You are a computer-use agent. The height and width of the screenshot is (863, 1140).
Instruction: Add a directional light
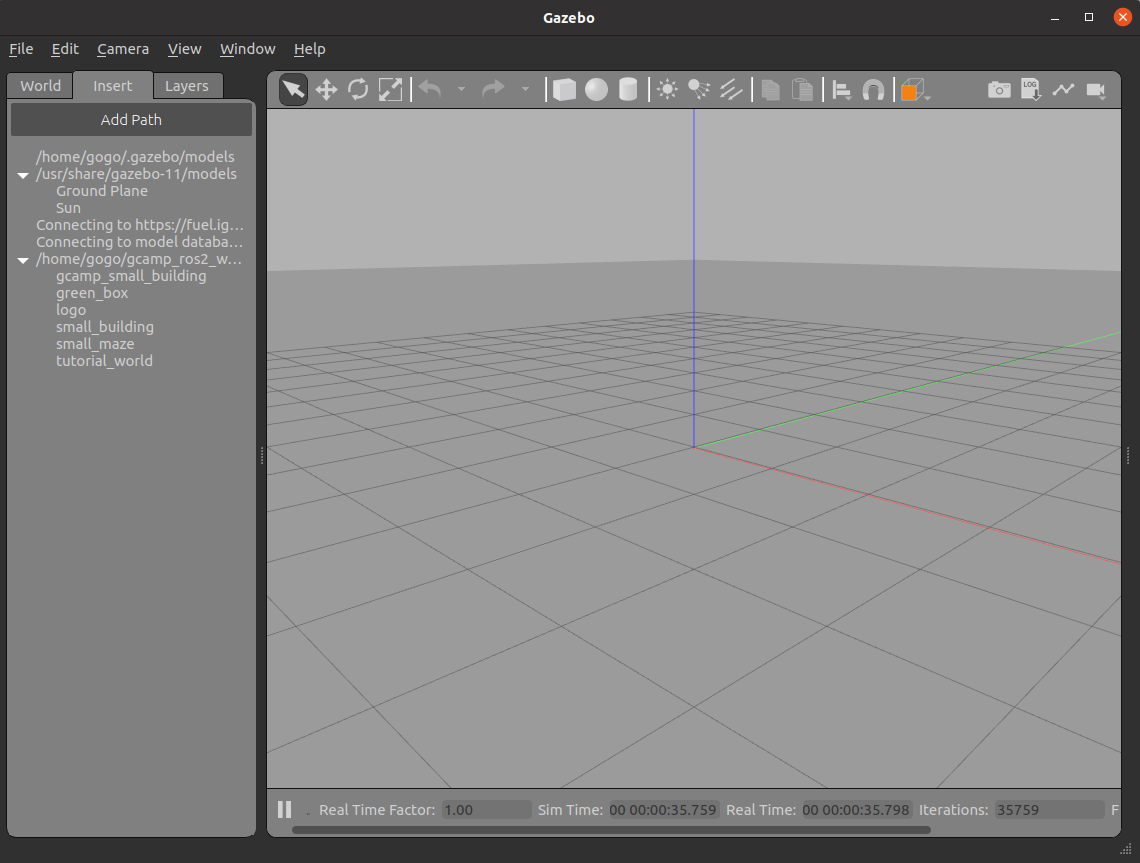click(x=731, y=89)
